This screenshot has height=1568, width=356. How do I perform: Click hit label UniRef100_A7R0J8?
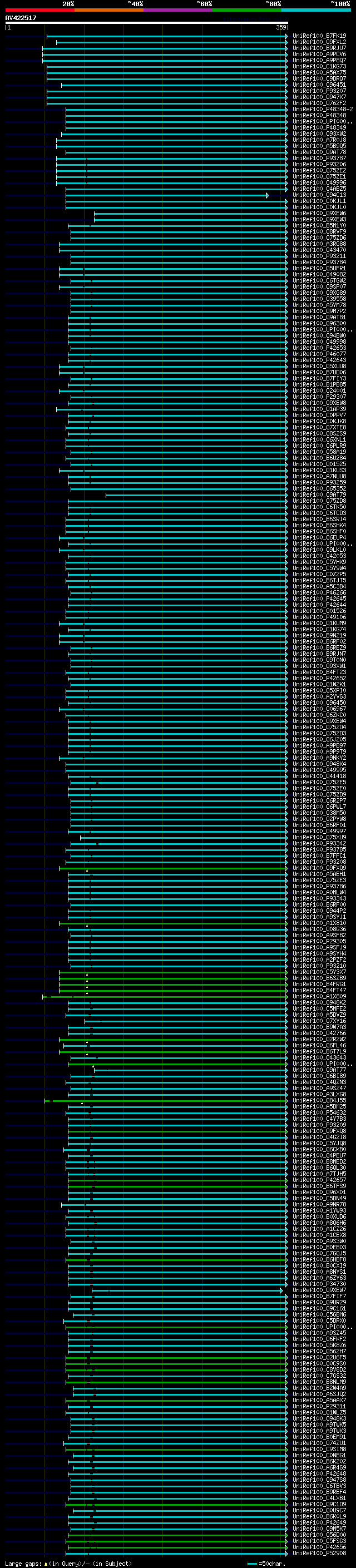pos(319,140)
